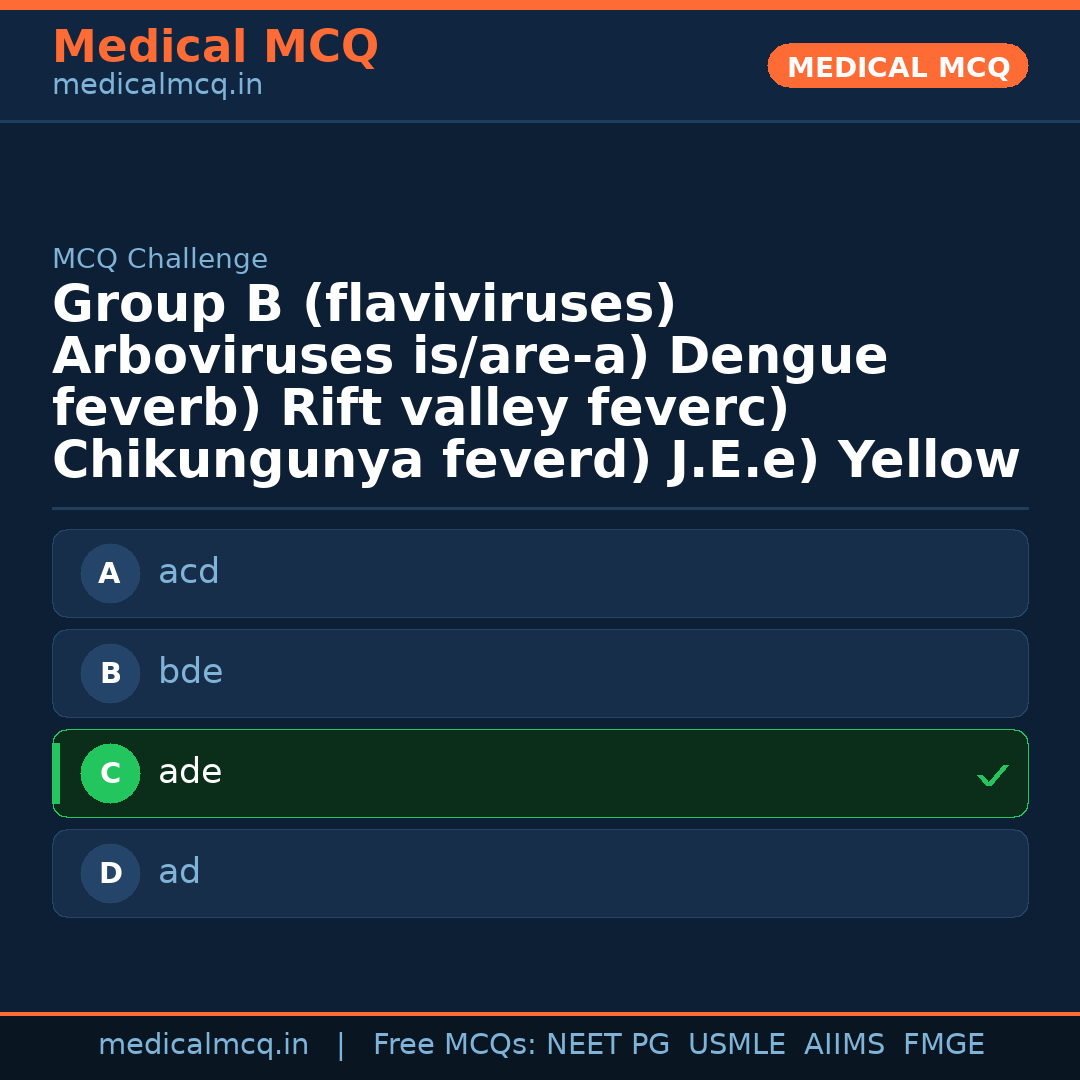Click the green checkmark on option C
This screenshot has height=1080, width=1080.
pos(992,774)
